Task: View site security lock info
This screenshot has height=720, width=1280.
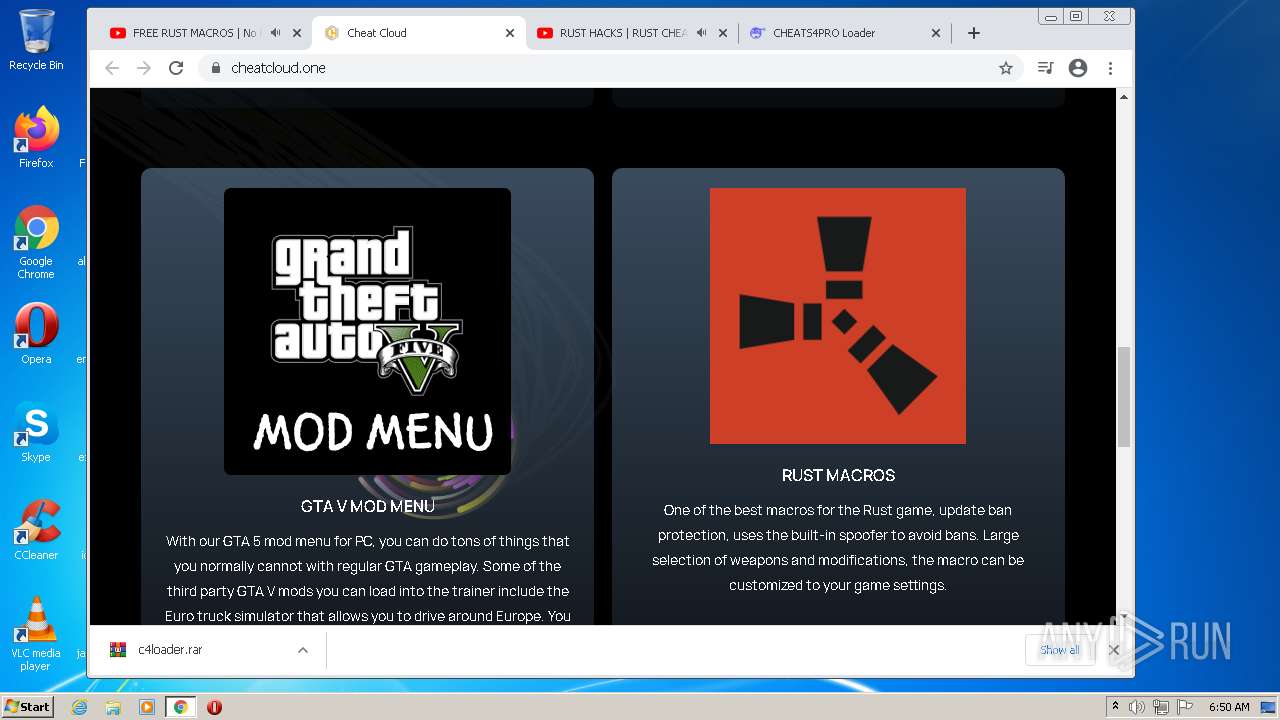Action: pos(215,68)
